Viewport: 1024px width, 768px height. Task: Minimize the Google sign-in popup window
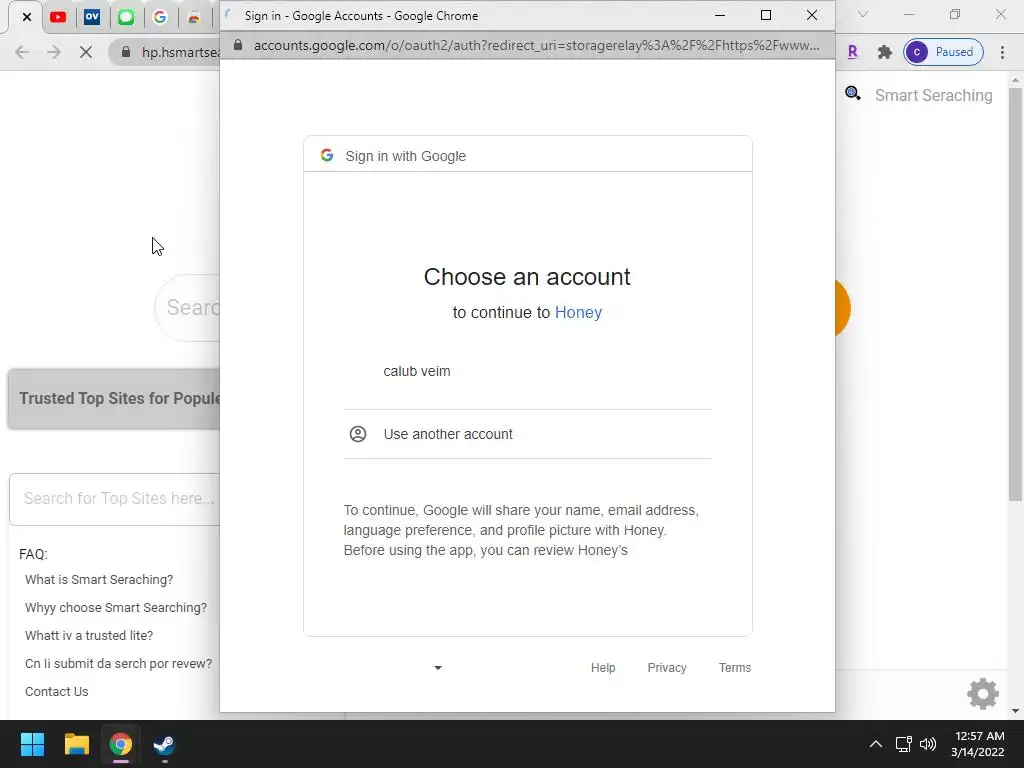click(720, 15)
